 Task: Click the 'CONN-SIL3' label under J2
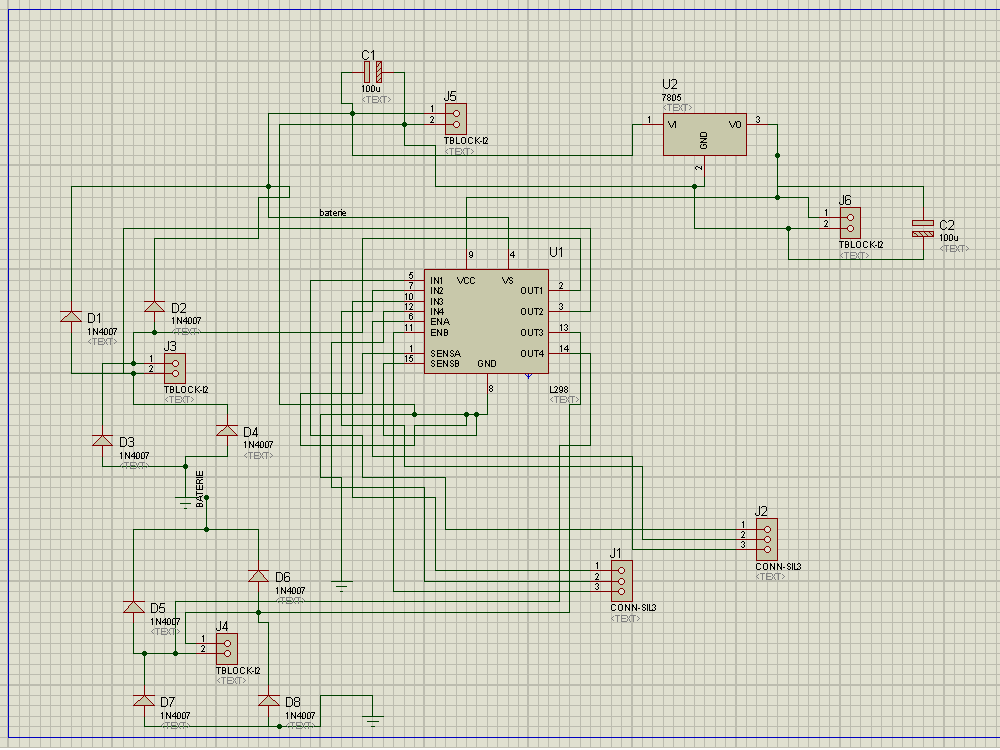[x=779, y=566]
